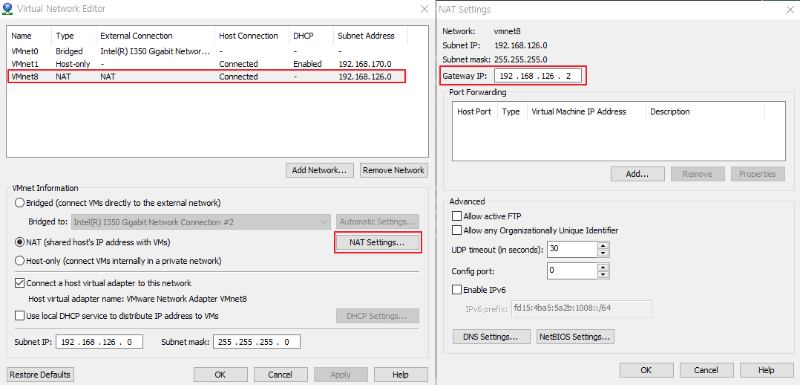The height and width of the screenshot is (385, 800).
Task: Select the VMnet0 Bridged network row
Action: [x=207, y=52]
